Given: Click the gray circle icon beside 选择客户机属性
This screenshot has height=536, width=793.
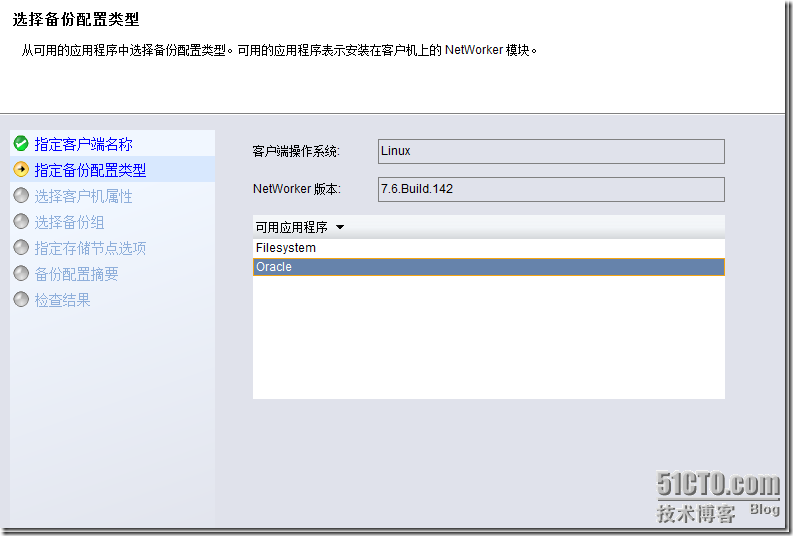Looking at the screenshot, I should click(21, 196).
